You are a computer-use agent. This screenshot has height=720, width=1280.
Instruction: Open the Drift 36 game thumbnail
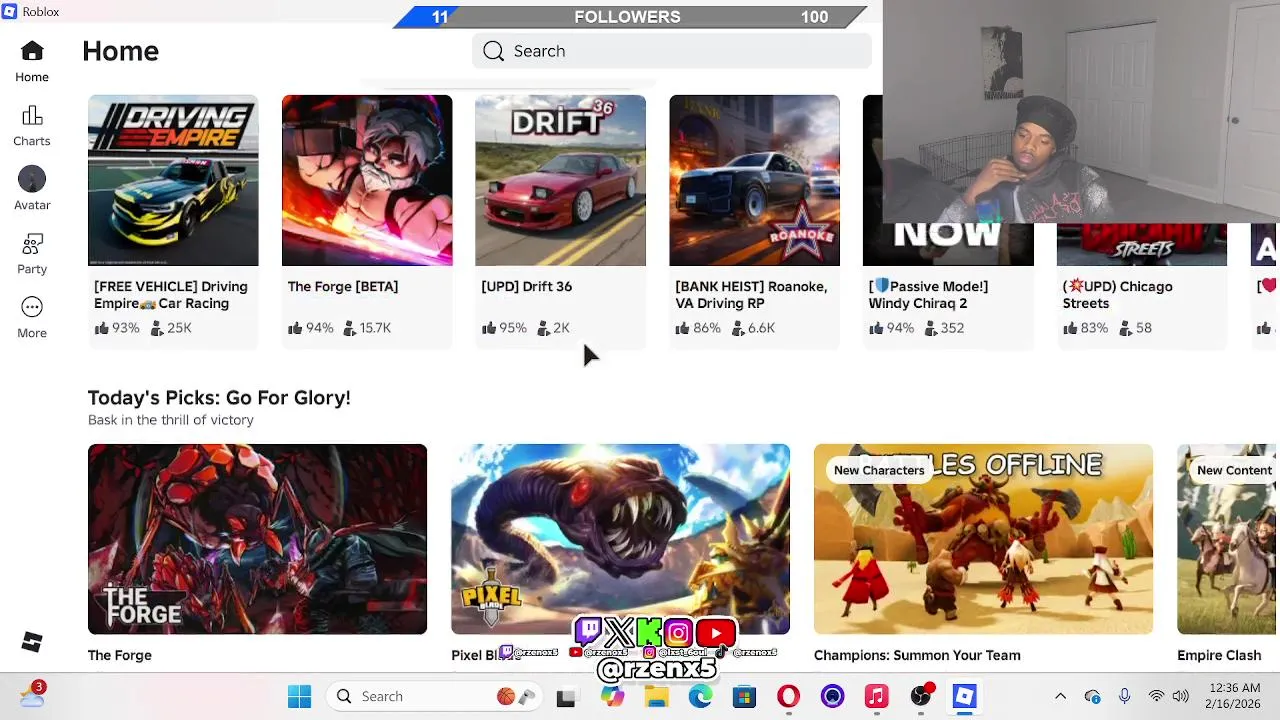(x=560, y=181)
